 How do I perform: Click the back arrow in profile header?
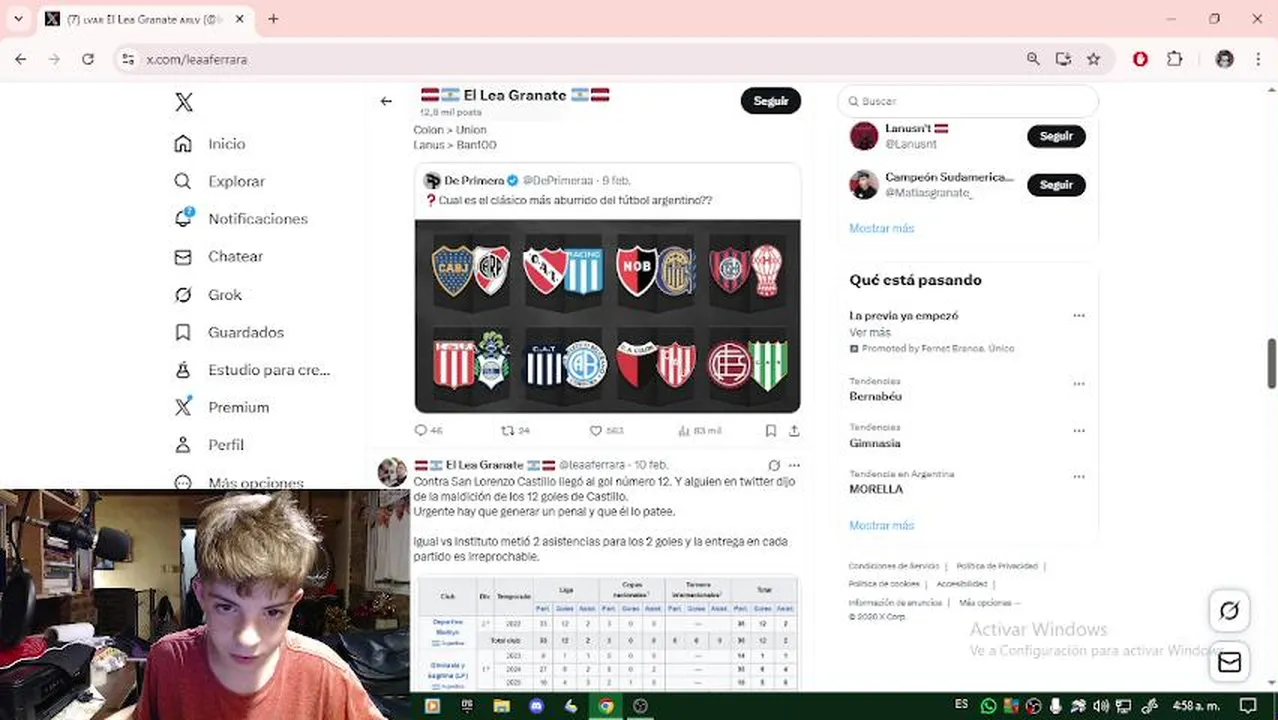(x=386, y=101)
